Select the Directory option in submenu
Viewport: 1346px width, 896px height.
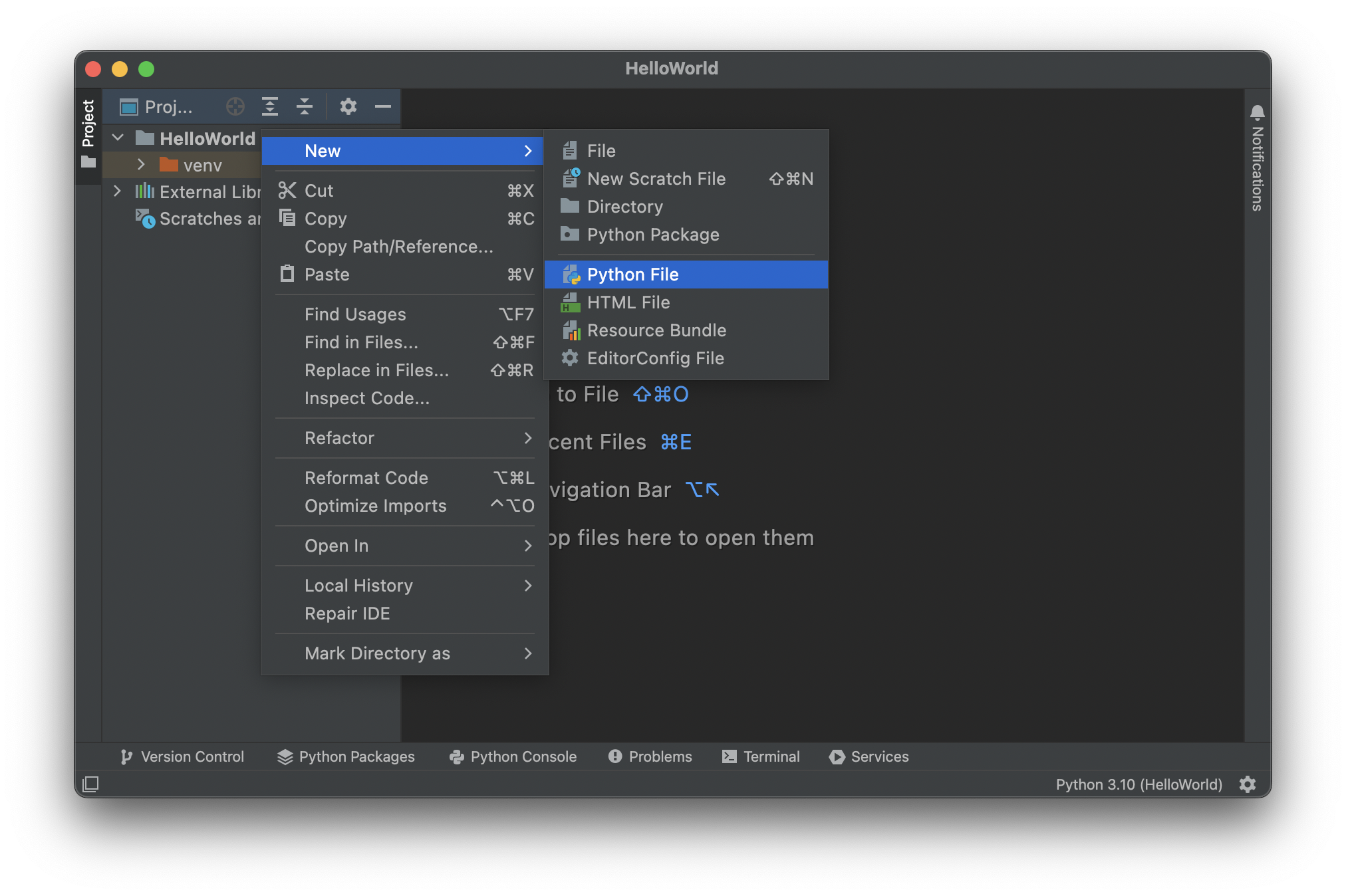625,207
